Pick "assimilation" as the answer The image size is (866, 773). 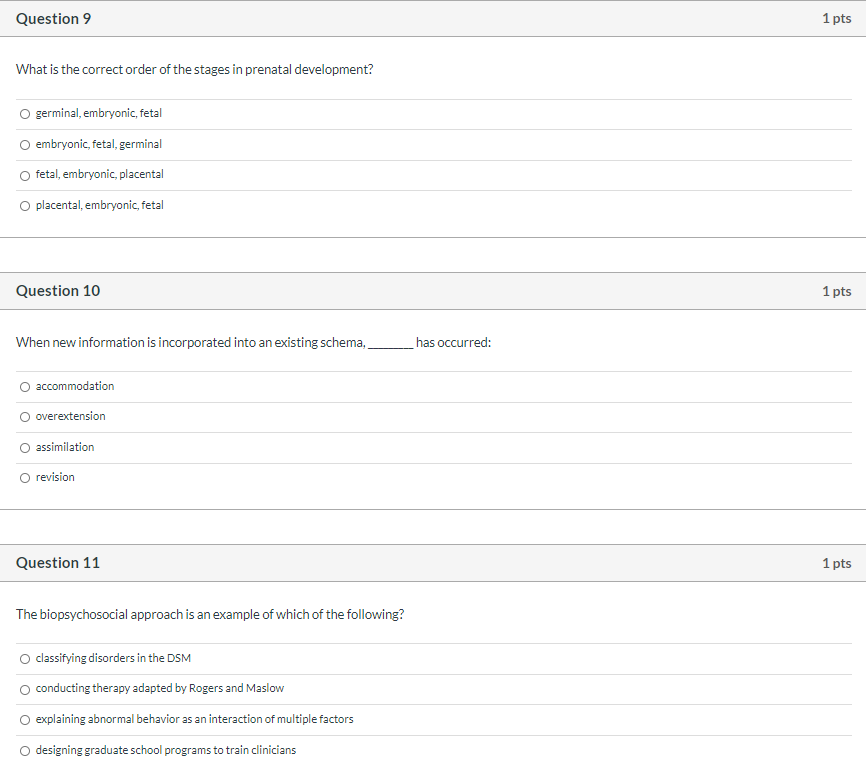[25, 448]
